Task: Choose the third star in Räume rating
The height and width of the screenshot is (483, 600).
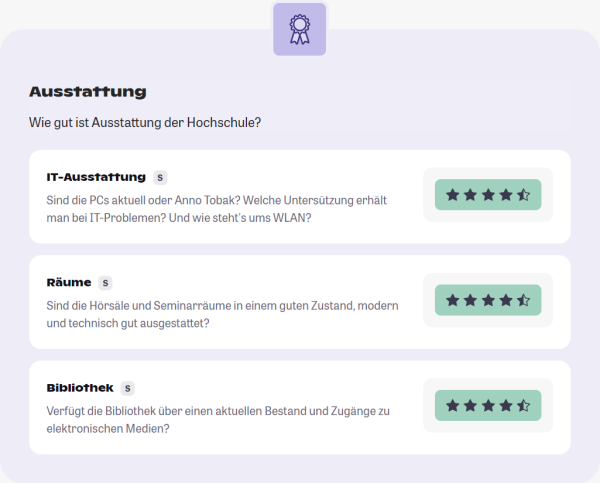Action: click(488, 300)
